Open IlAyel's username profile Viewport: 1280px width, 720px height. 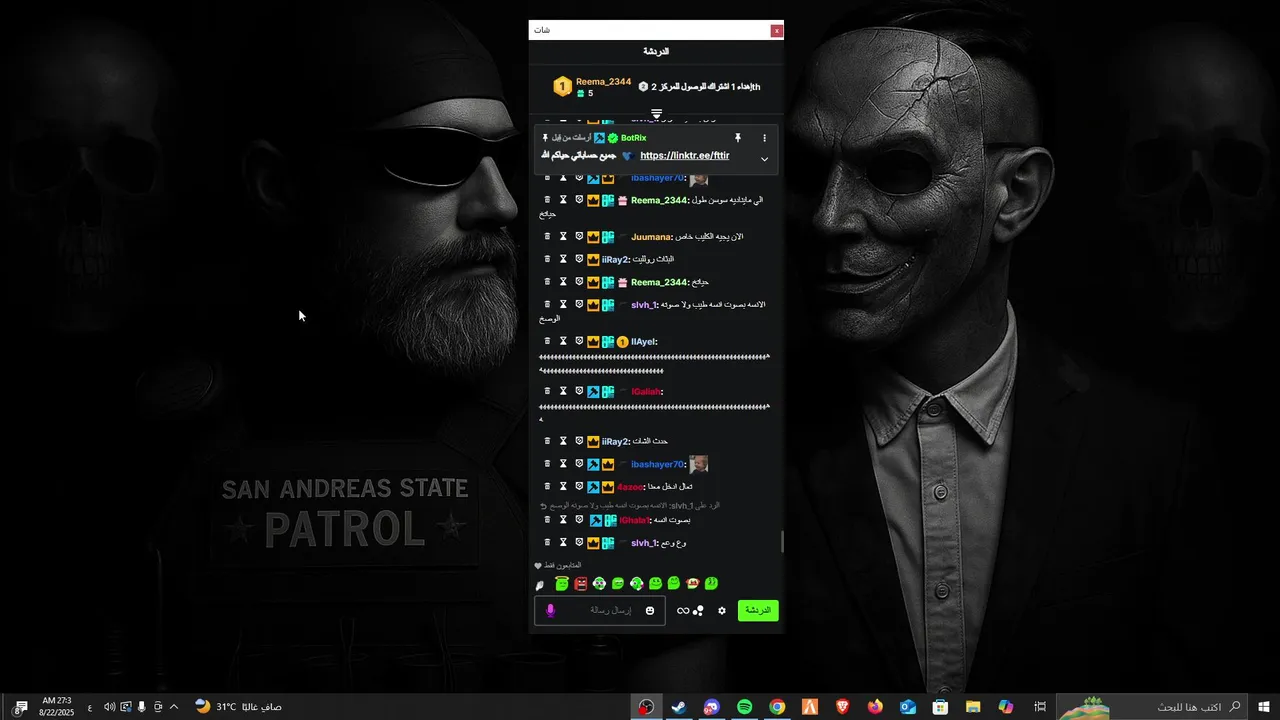tap(643, 342)
